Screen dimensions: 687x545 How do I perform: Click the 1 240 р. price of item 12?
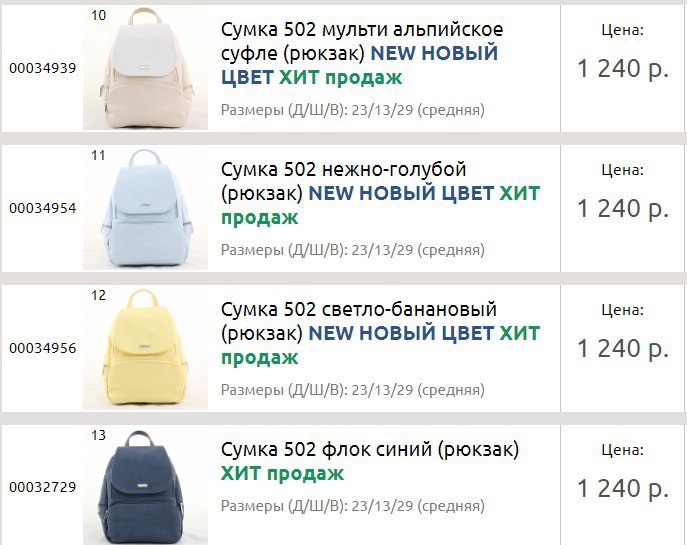[623, 349]
